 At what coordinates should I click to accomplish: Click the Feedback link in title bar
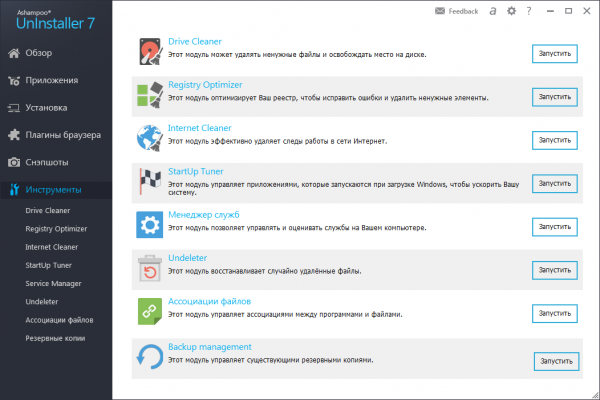[456, 11]
